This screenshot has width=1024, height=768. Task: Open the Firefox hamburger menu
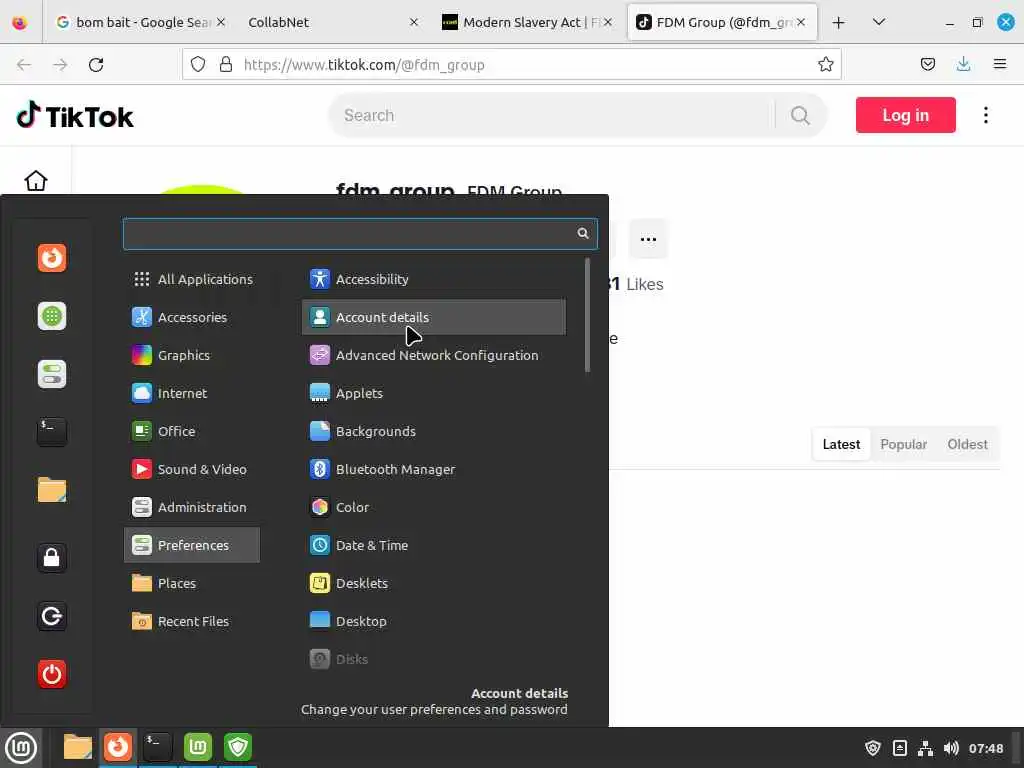999,64
